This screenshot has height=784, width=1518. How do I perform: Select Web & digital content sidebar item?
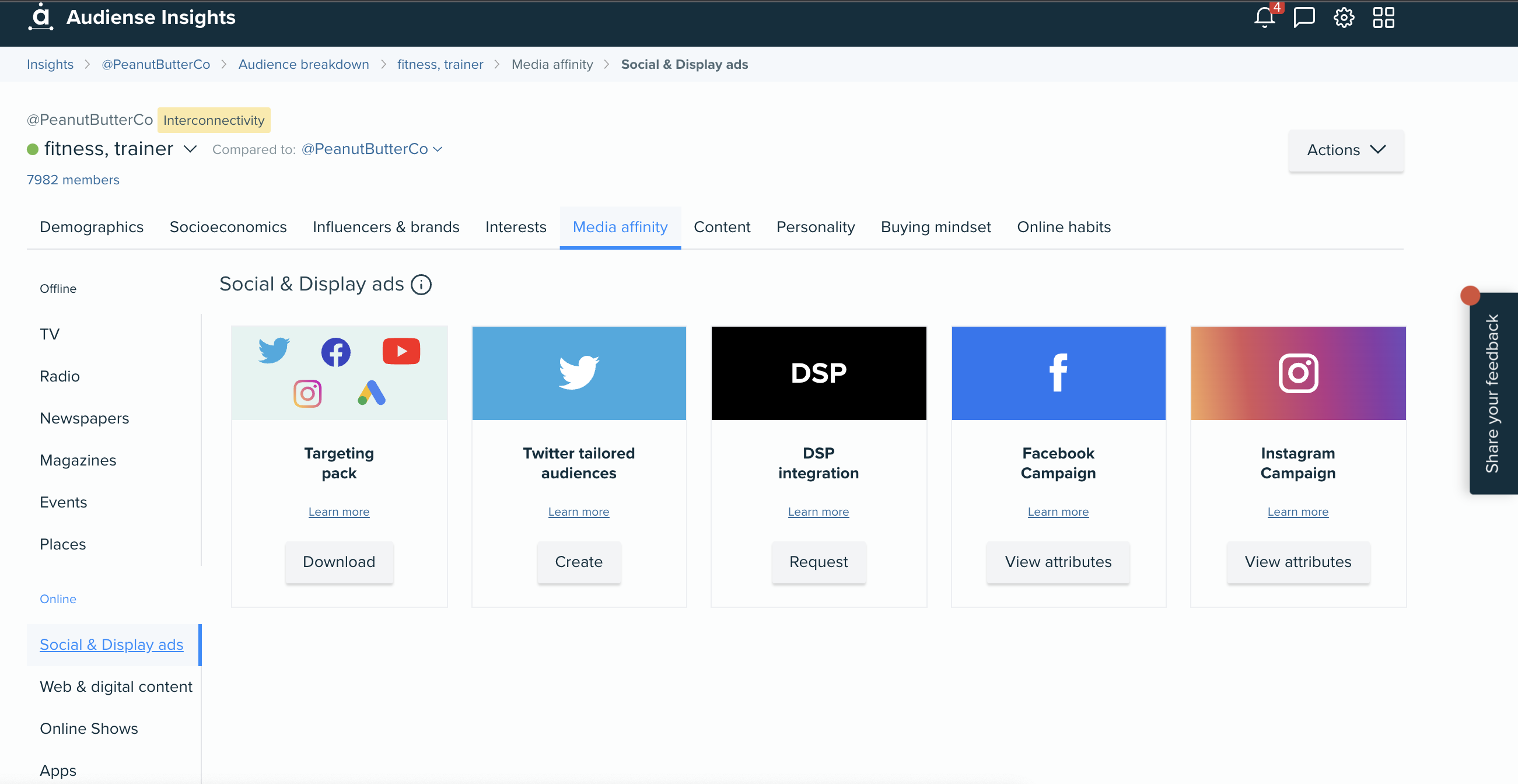(116, 687)
